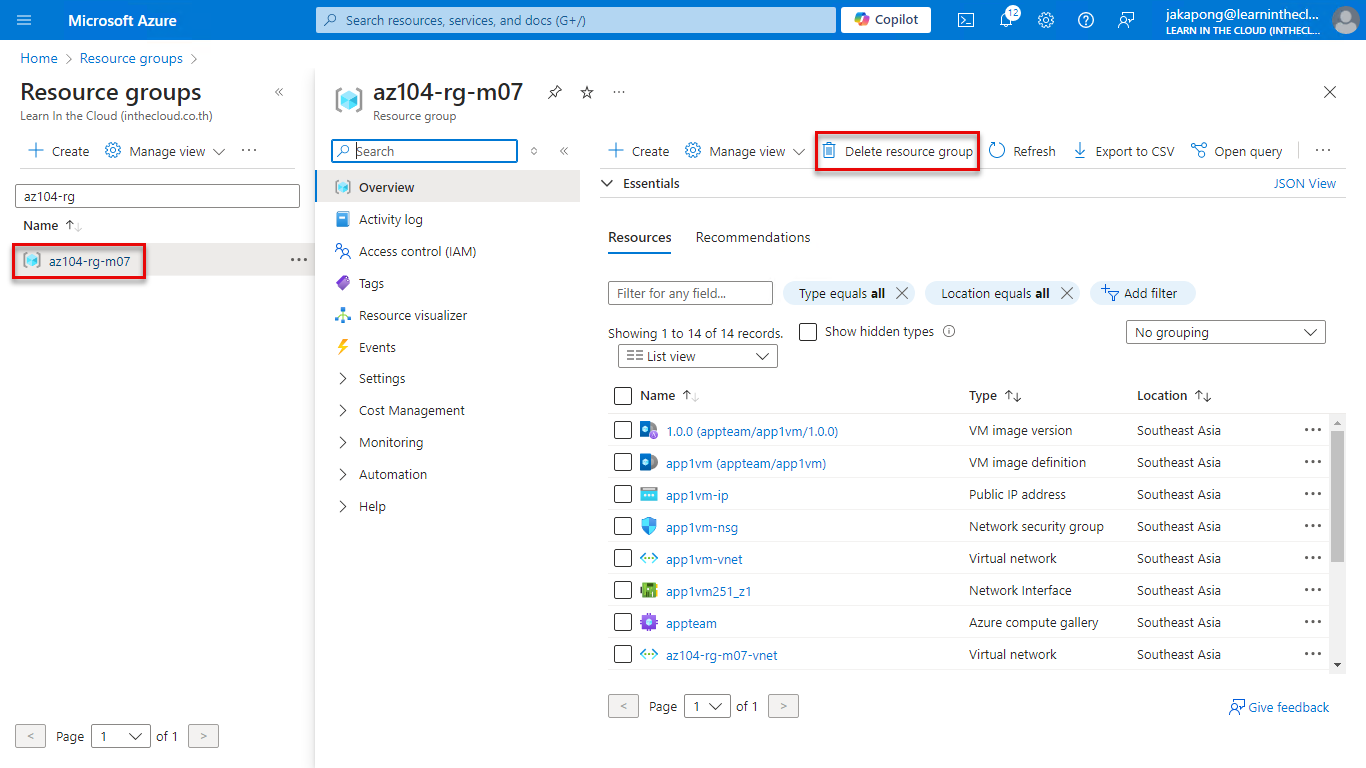Viewport: 1366px width, 768px height.
Task: Open the notifications bell
Action: [1006, 20]
